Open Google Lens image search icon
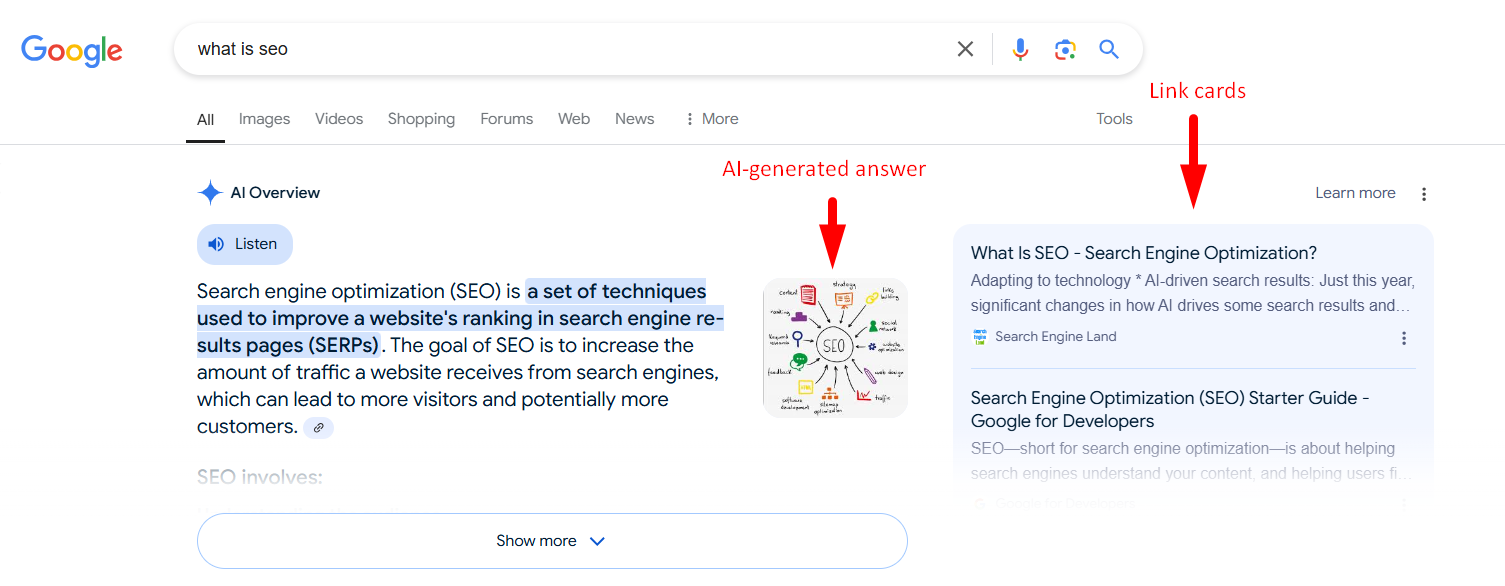The height and width of the screenshot is (586, 1505). tap(1065, 49)
